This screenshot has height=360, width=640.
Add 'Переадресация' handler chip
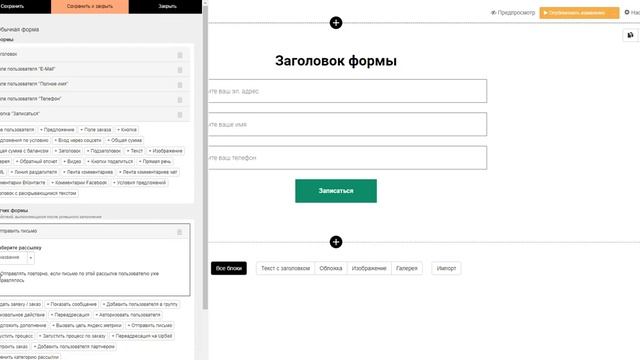click(x=70, y=315)
